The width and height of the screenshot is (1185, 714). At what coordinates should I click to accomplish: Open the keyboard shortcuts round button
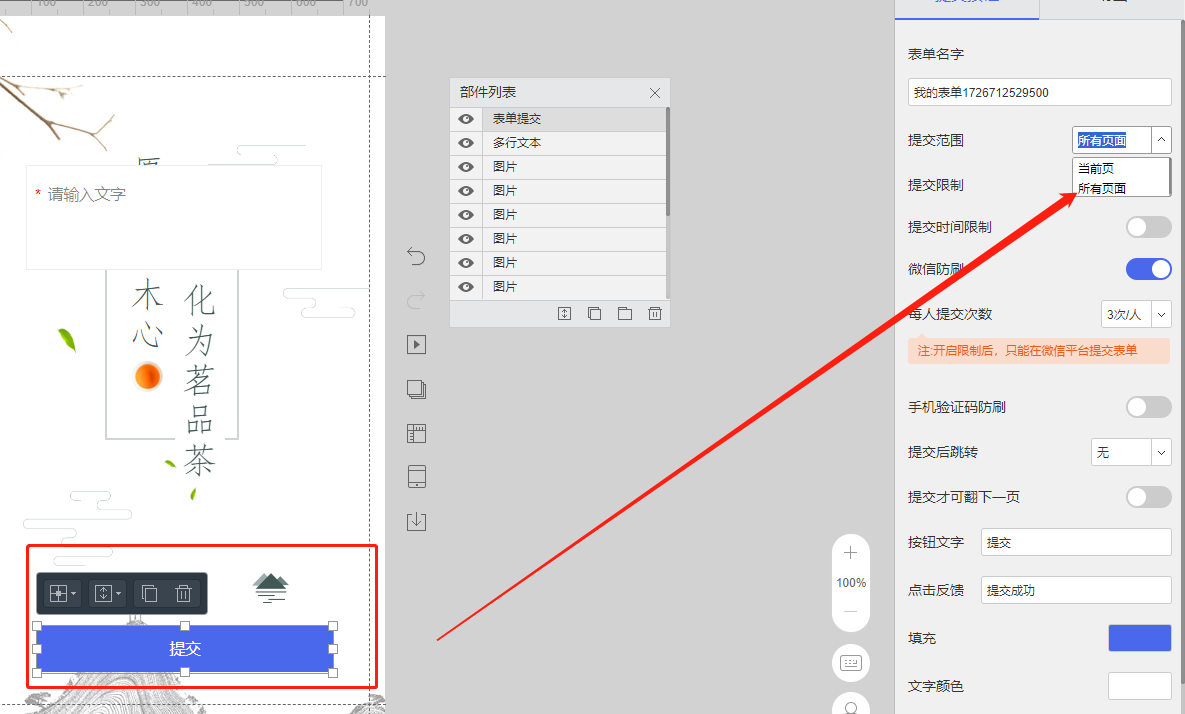851,663
